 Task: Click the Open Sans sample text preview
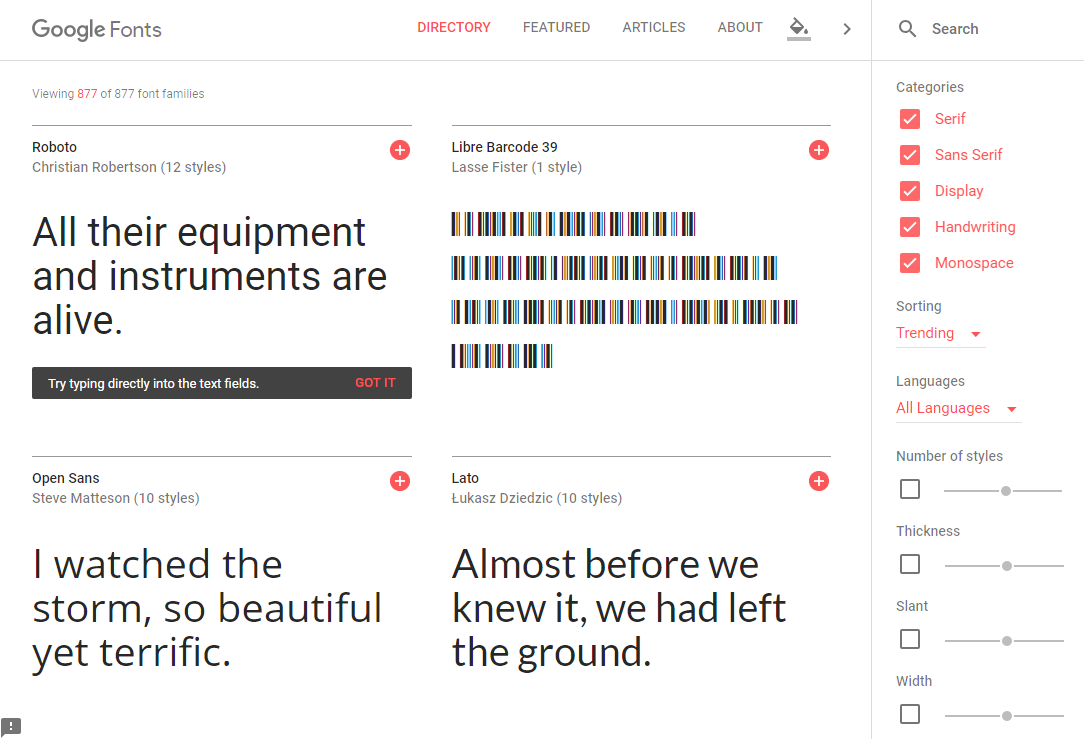207,608
